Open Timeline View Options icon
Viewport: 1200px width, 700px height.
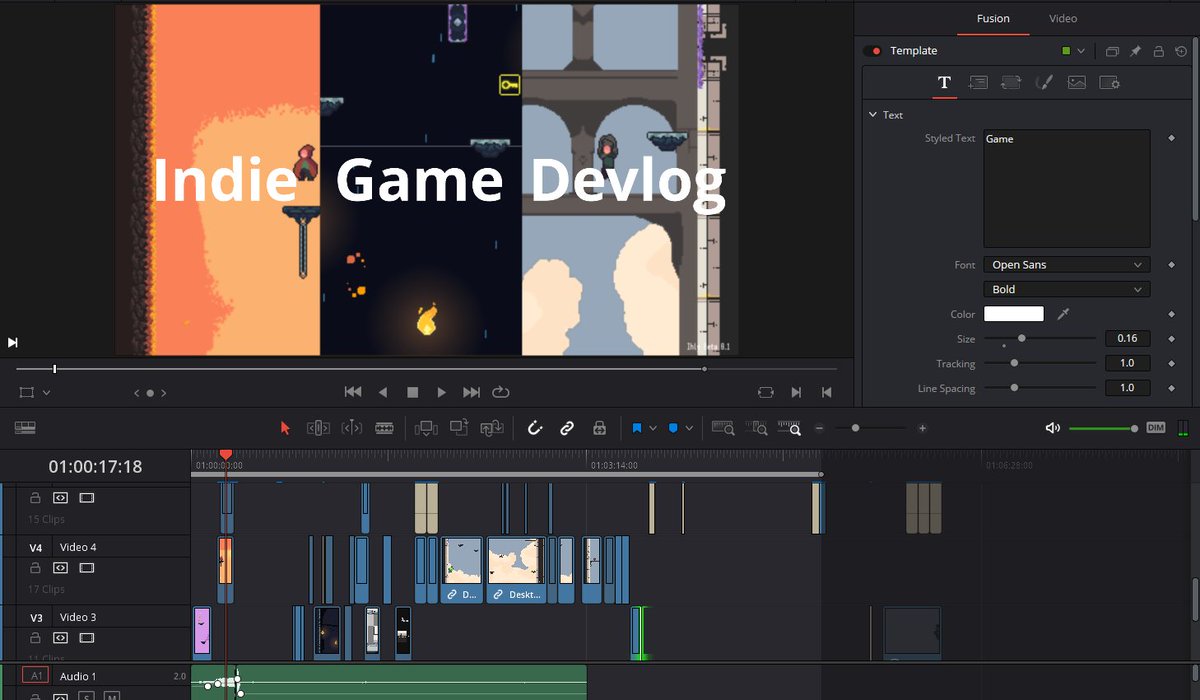pyautogui.click(x=25, y=428)
